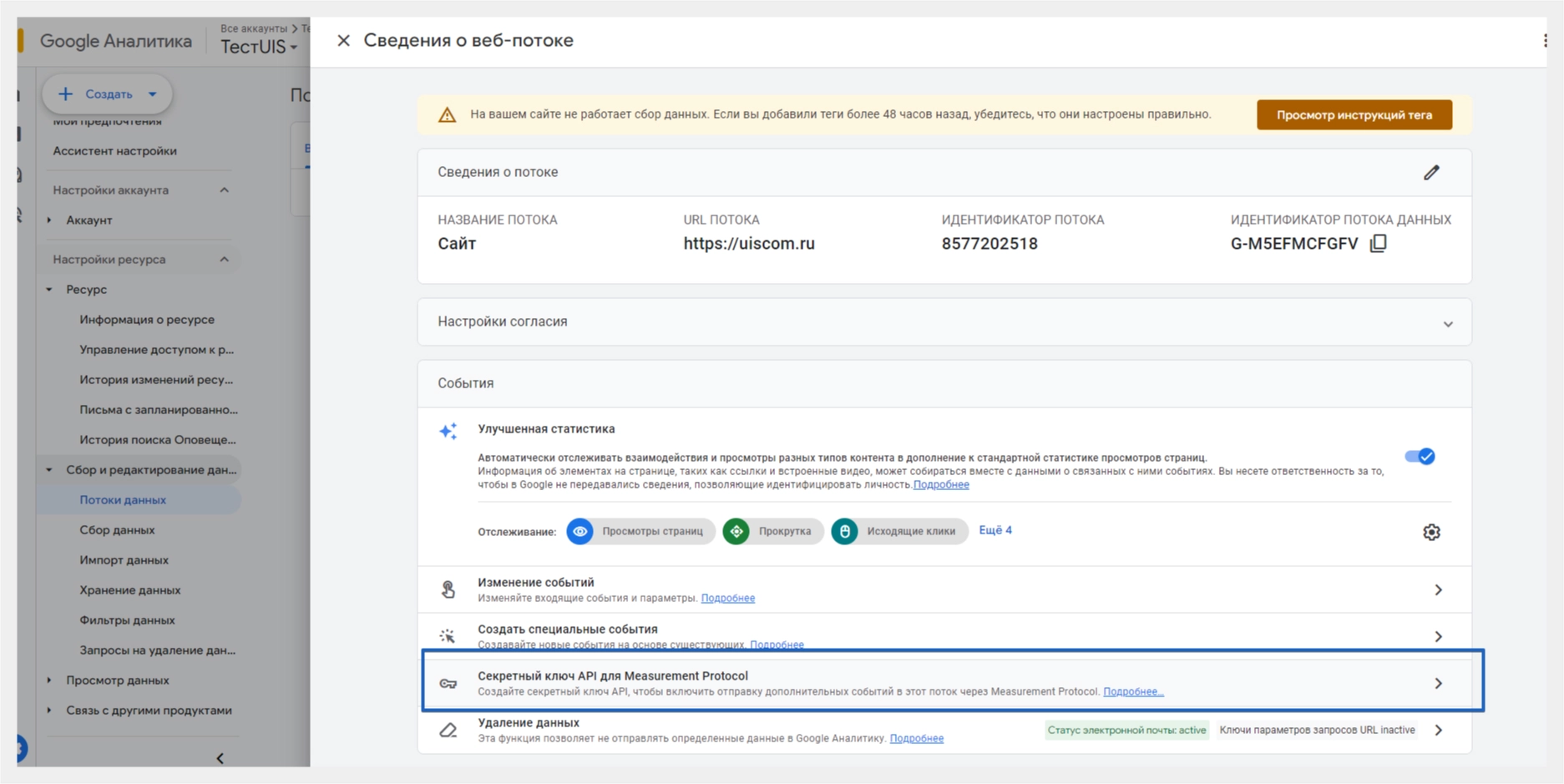This screenshot has width=1564, height=784.
Task: Expand the 'Аккаунт' tree item
Action: pyautogui.click(x=49, y=220)
